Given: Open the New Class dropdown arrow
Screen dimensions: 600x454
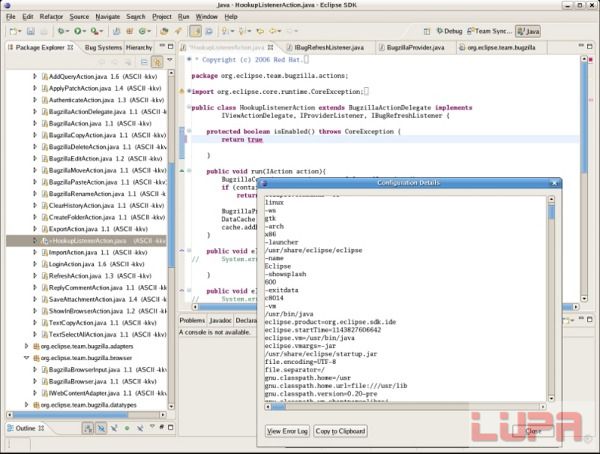Looking at the screenshot, I should tap(149, 31).
